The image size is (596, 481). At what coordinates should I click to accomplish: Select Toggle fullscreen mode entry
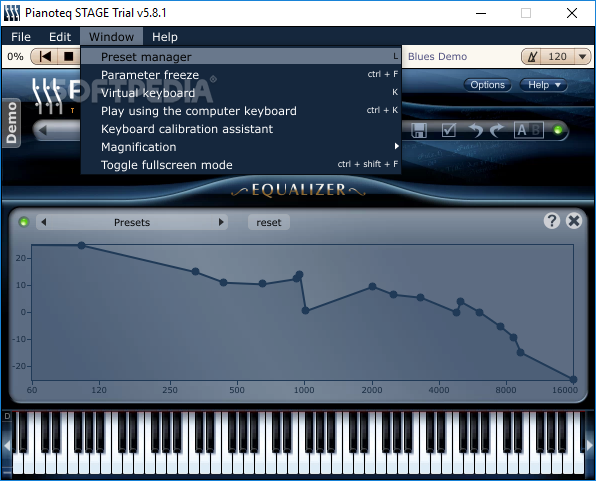pyautogui.click(x=241, y=165)
